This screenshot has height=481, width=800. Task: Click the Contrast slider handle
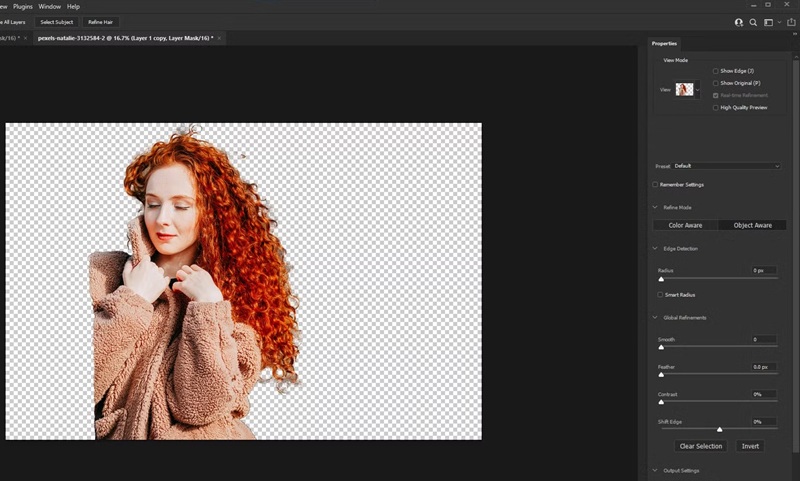pyautogui.click(x=661, y=402)
